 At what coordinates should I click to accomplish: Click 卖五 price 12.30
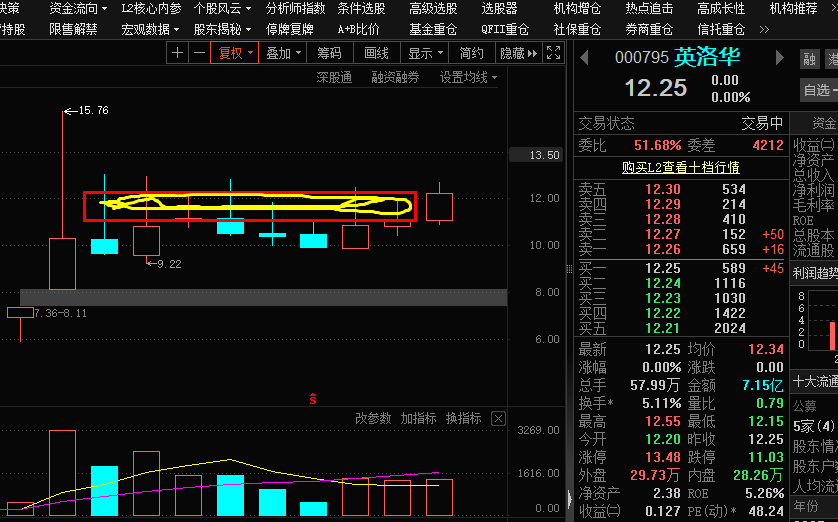[663, 189]
